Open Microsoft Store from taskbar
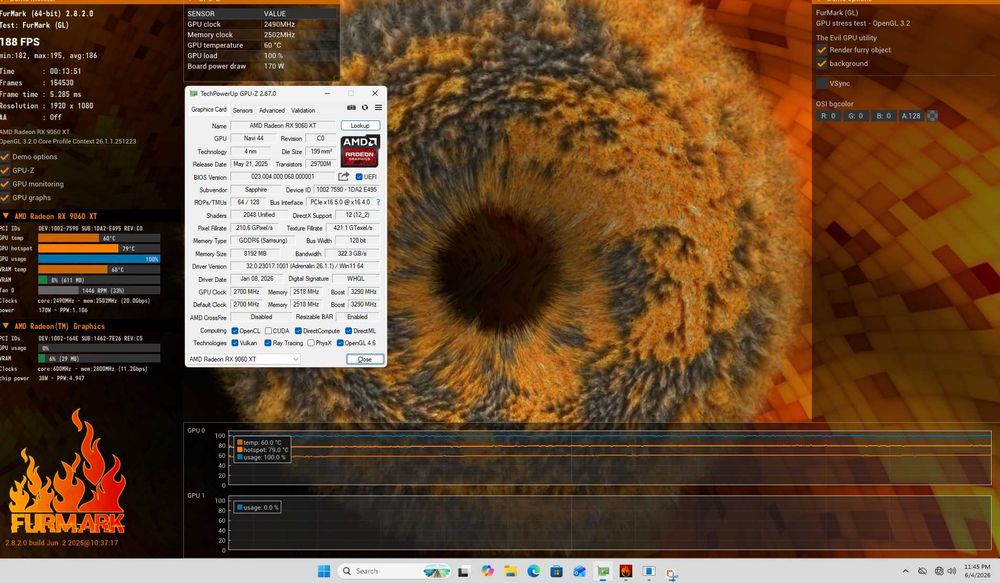 [x=556, y=571]
